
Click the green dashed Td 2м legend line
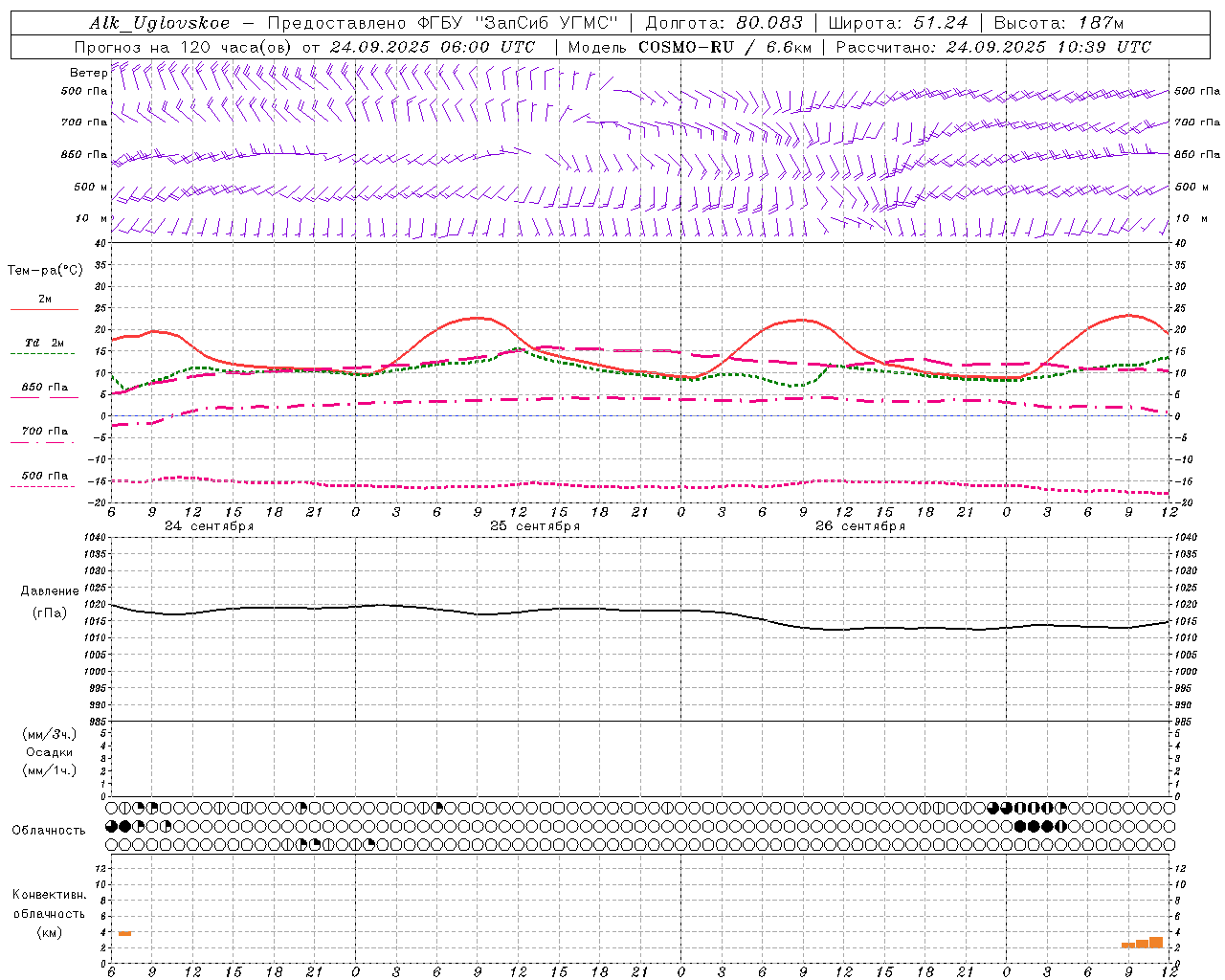[x=44, y=353]
